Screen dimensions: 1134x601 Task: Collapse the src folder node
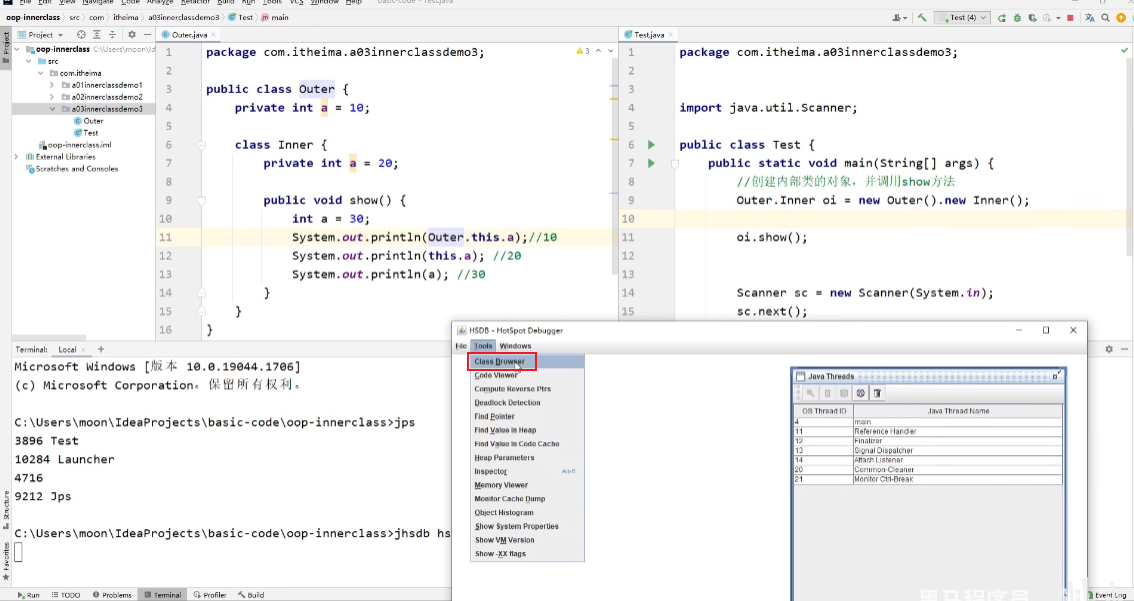(x=29, y=61)
